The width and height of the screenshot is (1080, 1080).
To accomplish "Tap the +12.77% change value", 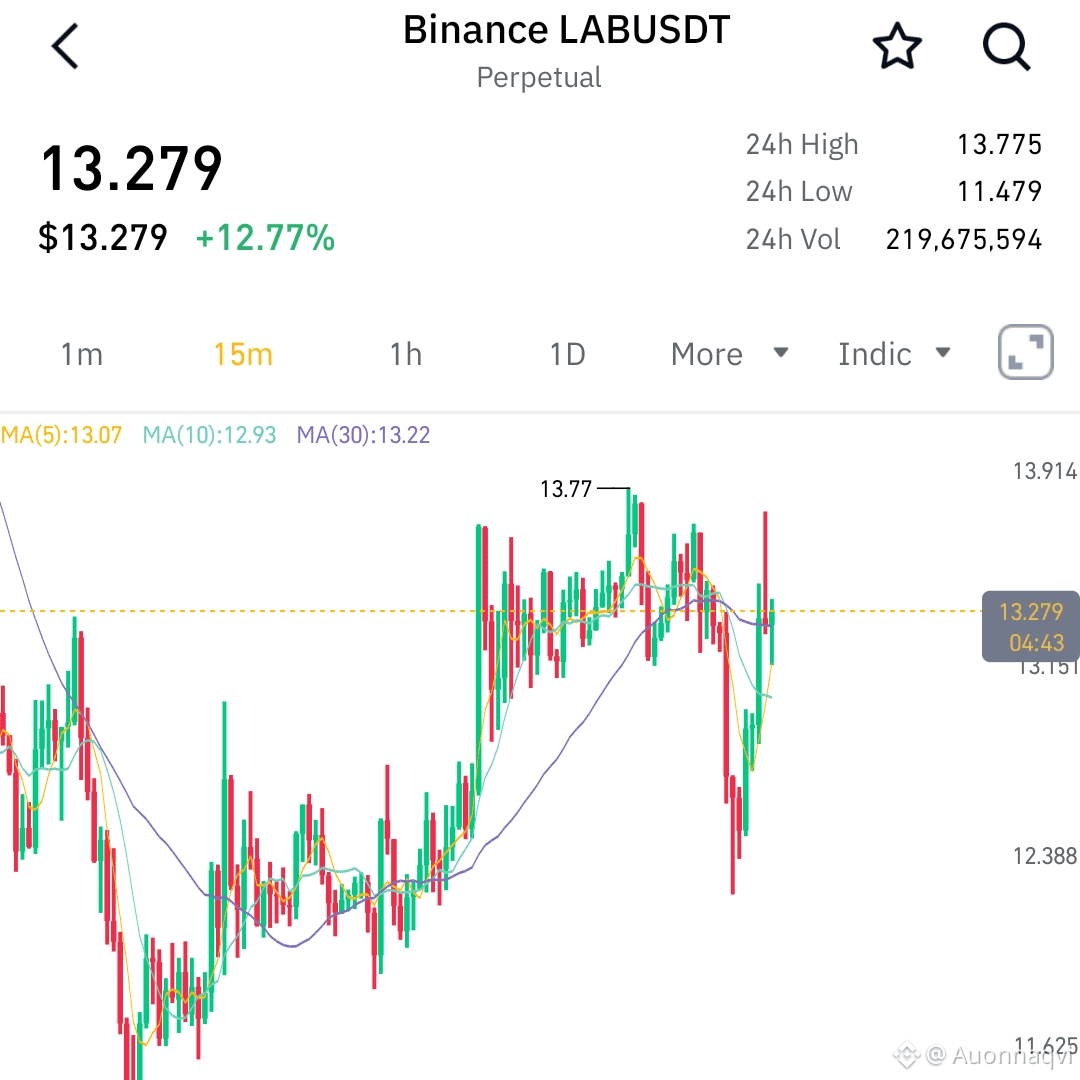I will [x=265, y=238].
